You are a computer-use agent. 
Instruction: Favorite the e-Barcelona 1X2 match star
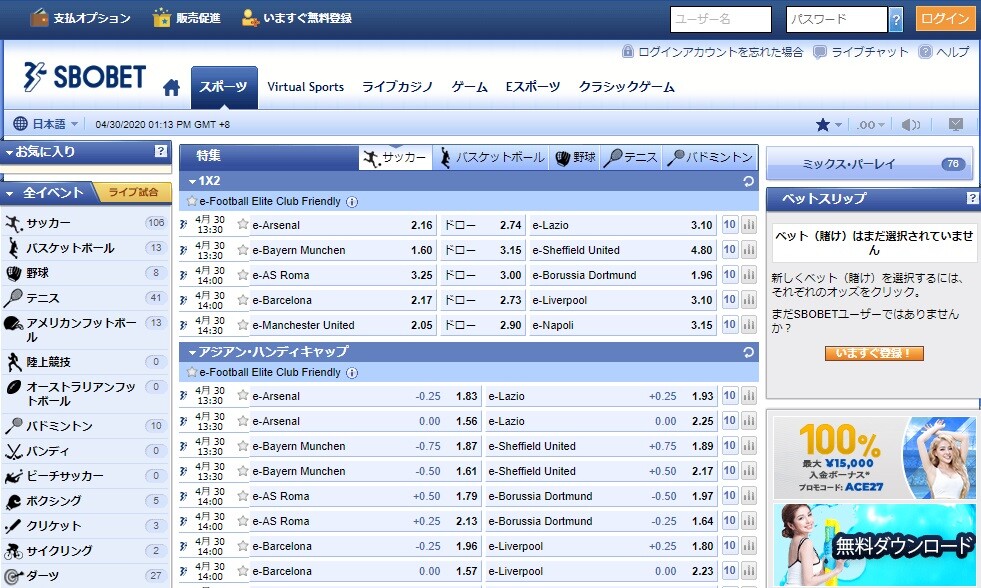243,299
